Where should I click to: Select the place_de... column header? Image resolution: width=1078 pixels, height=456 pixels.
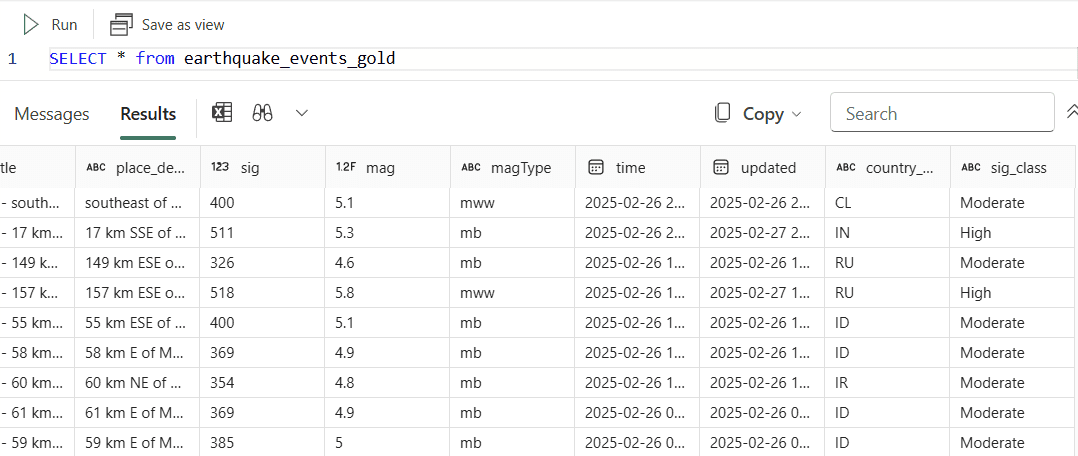pyautogui.click(x=138, y=167)
